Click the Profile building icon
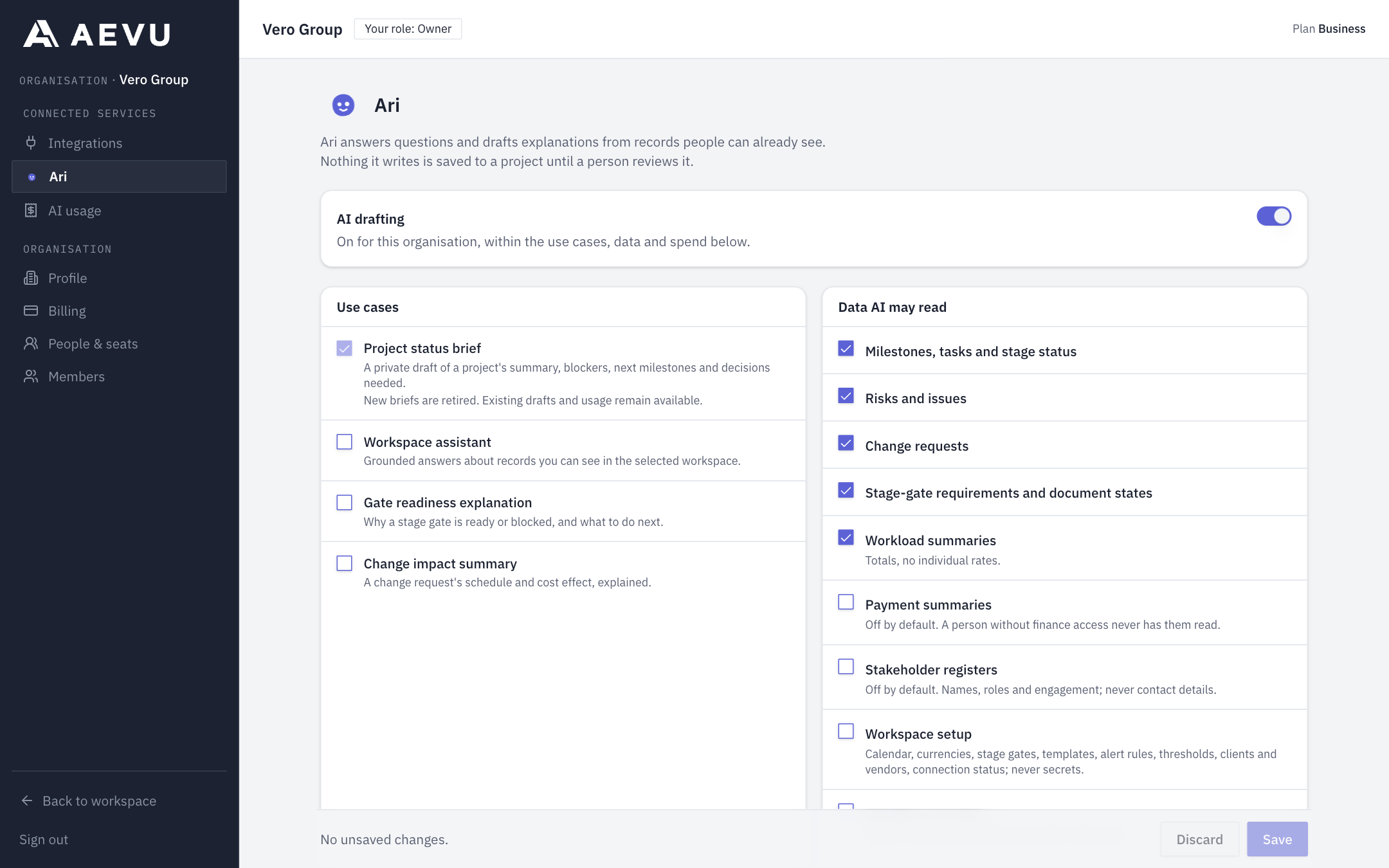The image size is (1389, 868). click(x=31, y=278)
